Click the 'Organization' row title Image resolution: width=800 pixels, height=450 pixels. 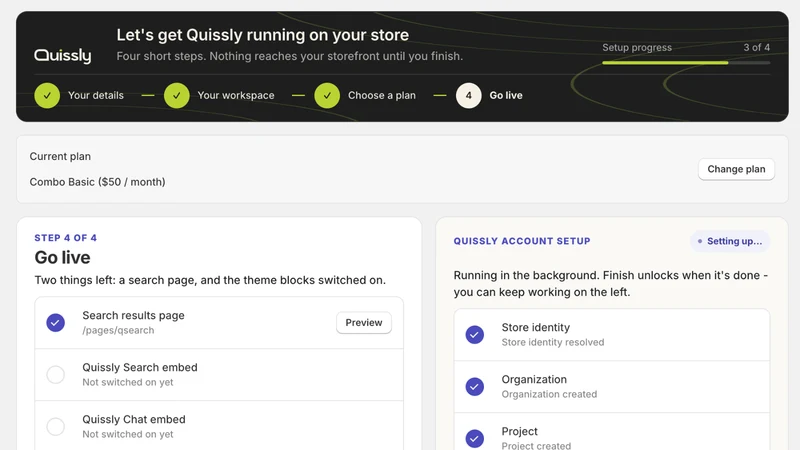[534, 380]
